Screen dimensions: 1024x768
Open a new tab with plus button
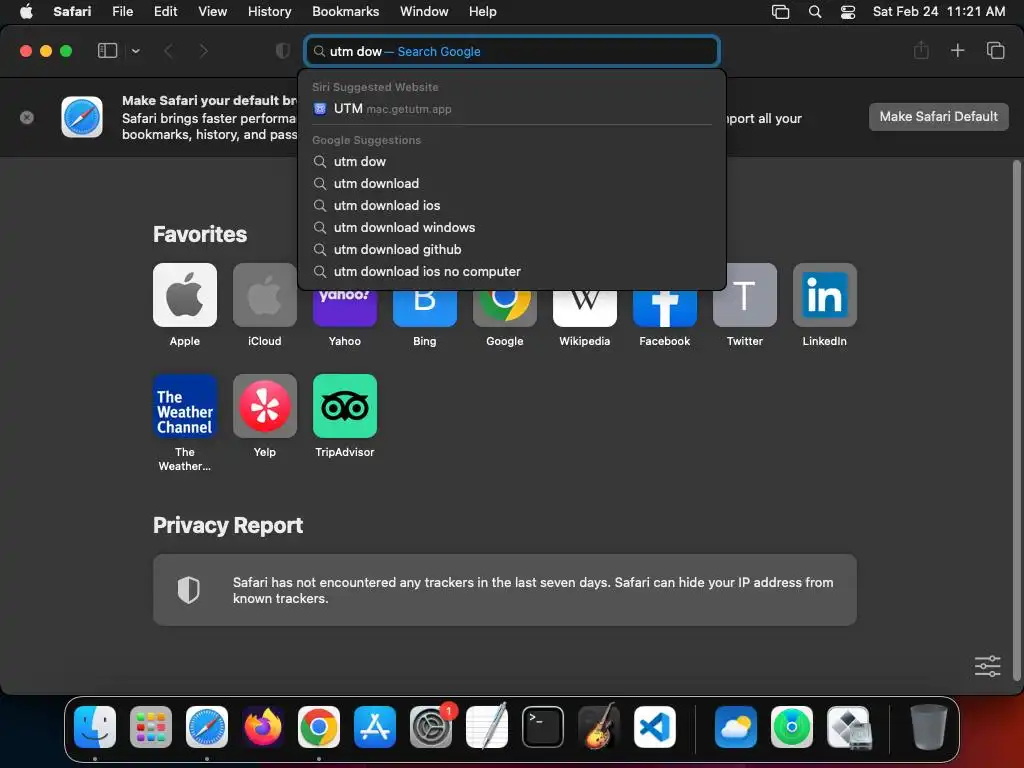[x=957, y=50]
